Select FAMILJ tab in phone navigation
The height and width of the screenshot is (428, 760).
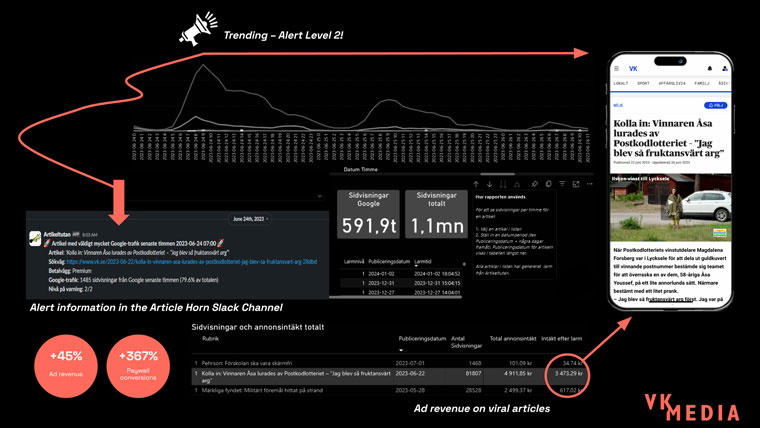(702, 83)
